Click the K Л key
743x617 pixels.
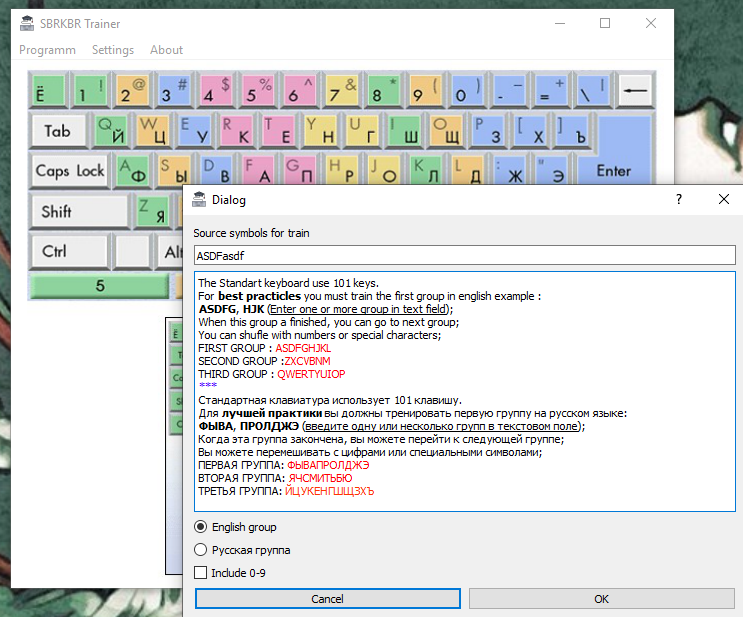tap(426, 170)
